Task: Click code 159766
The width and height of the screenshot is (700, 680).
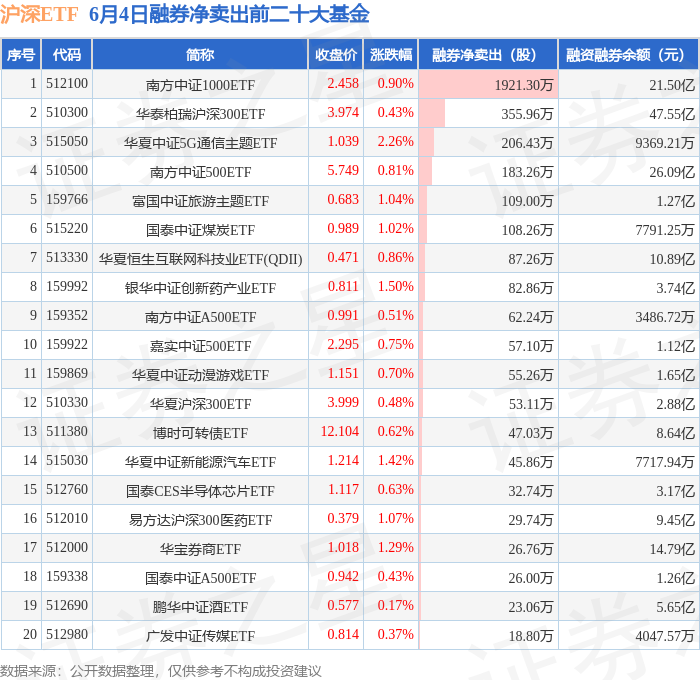Action: tap(67, 199)
